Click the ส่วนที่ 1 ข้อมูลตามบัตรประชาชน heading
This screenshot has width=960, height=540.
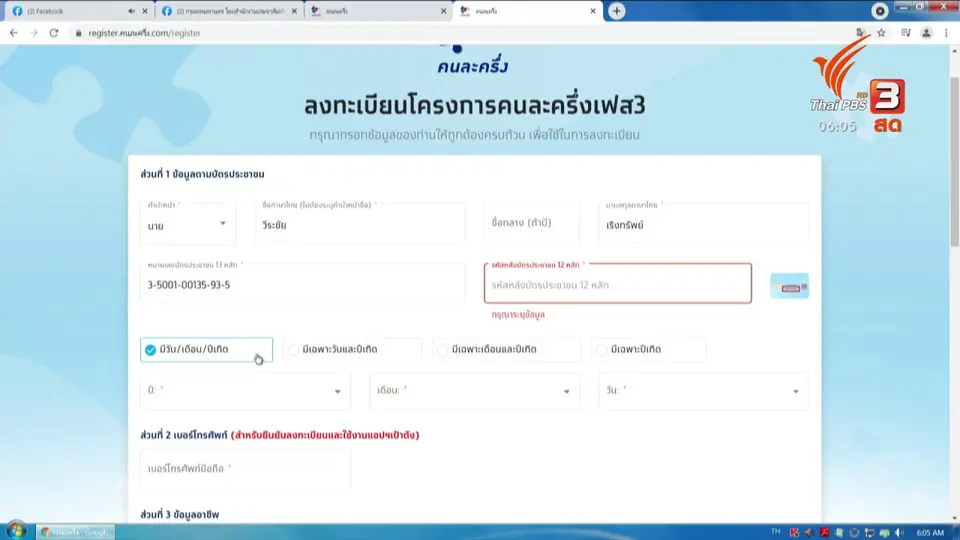(203, 174)
